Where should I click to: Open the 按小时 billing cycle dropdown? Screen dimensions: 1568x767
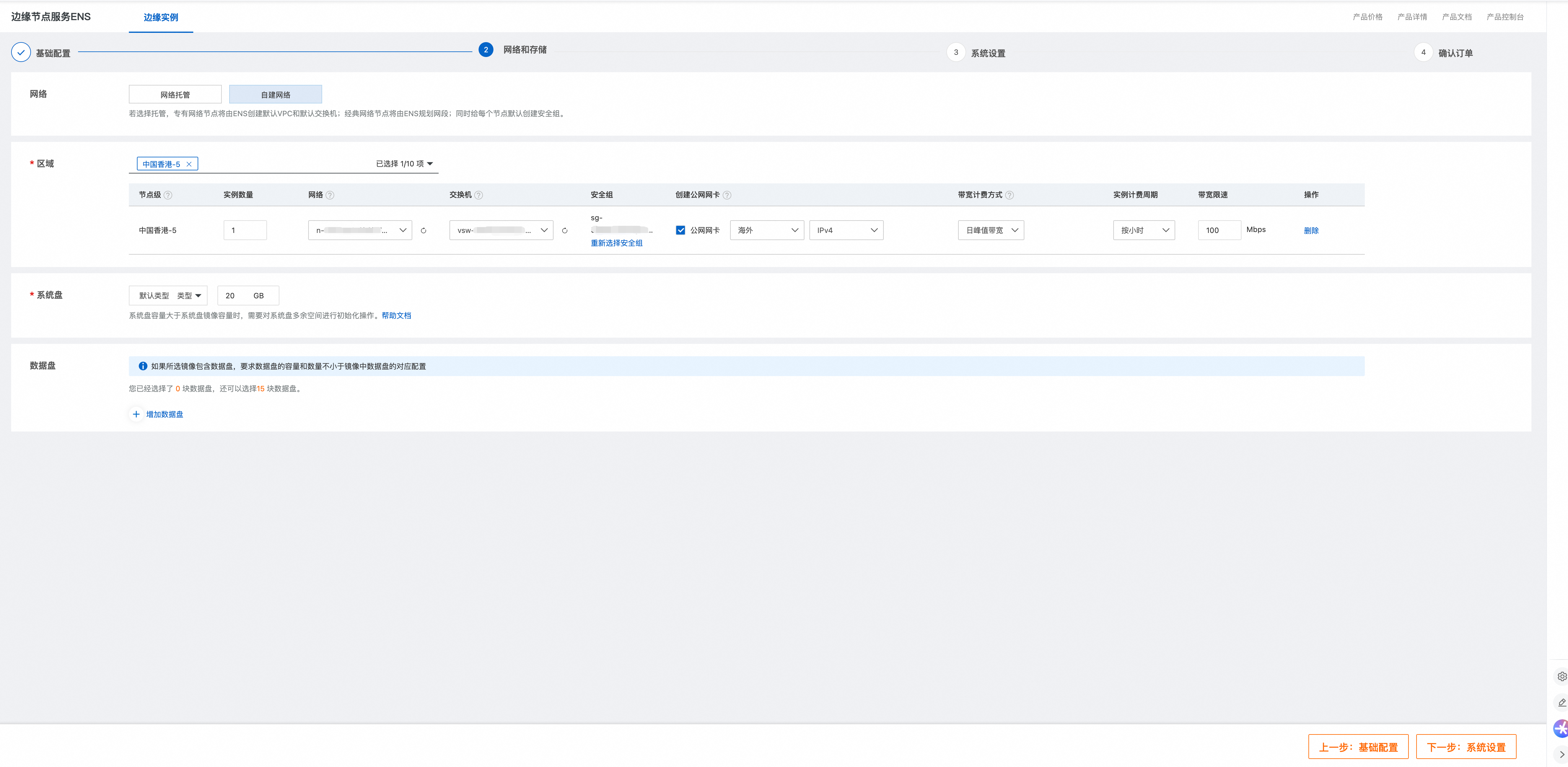[1144, 230]
